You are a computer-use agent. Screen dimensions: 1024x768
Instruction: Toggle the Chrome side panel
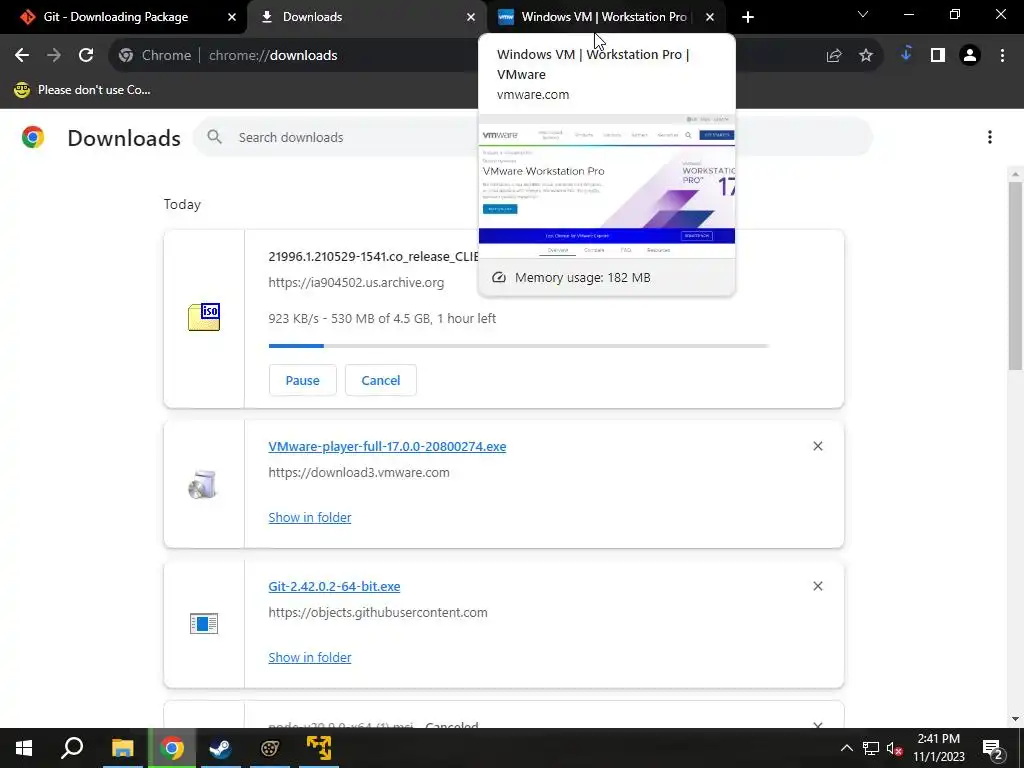point(938,56)
